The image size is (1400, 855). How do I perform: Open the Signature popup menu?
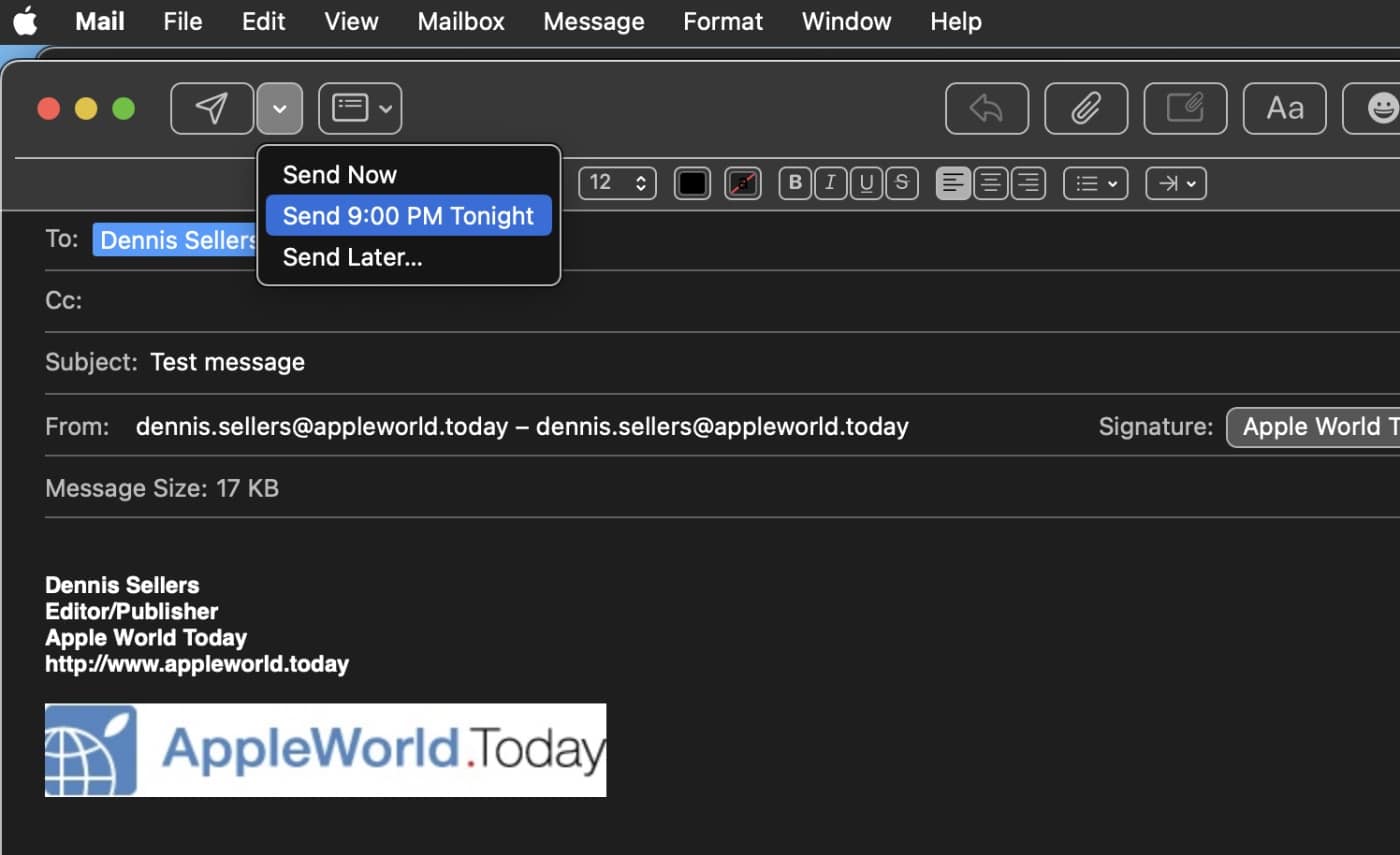pos(1312,427)
